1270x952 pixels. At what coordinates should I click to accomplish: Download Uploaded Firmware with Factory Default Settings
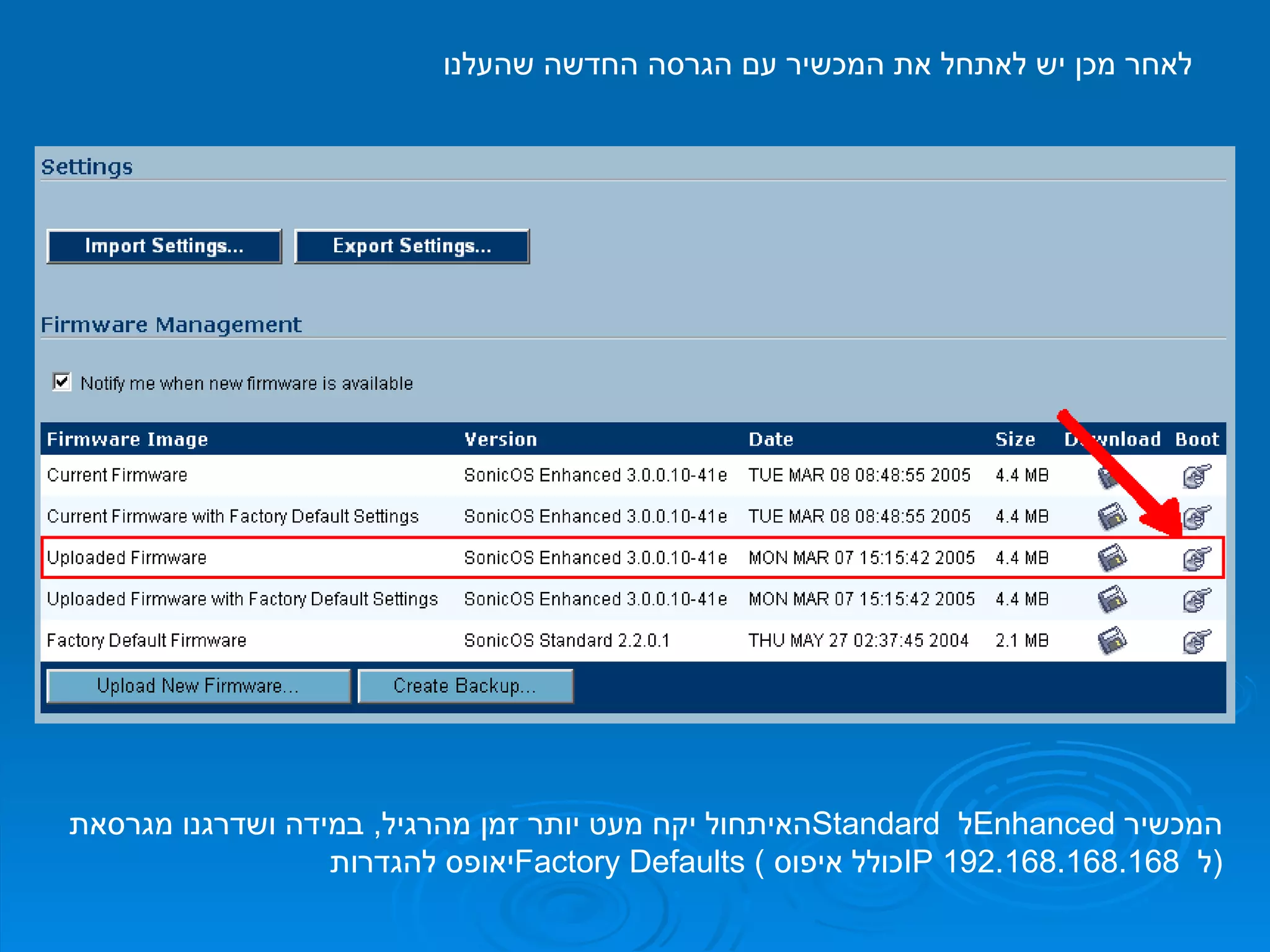(x=1112, y=600)
